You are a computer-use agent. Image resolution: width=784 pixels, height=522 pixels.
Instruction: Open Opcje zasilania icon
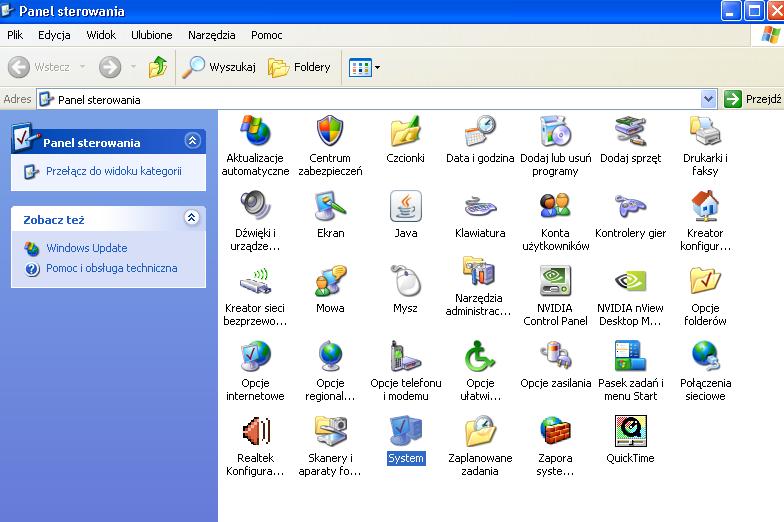click(555, 356)
